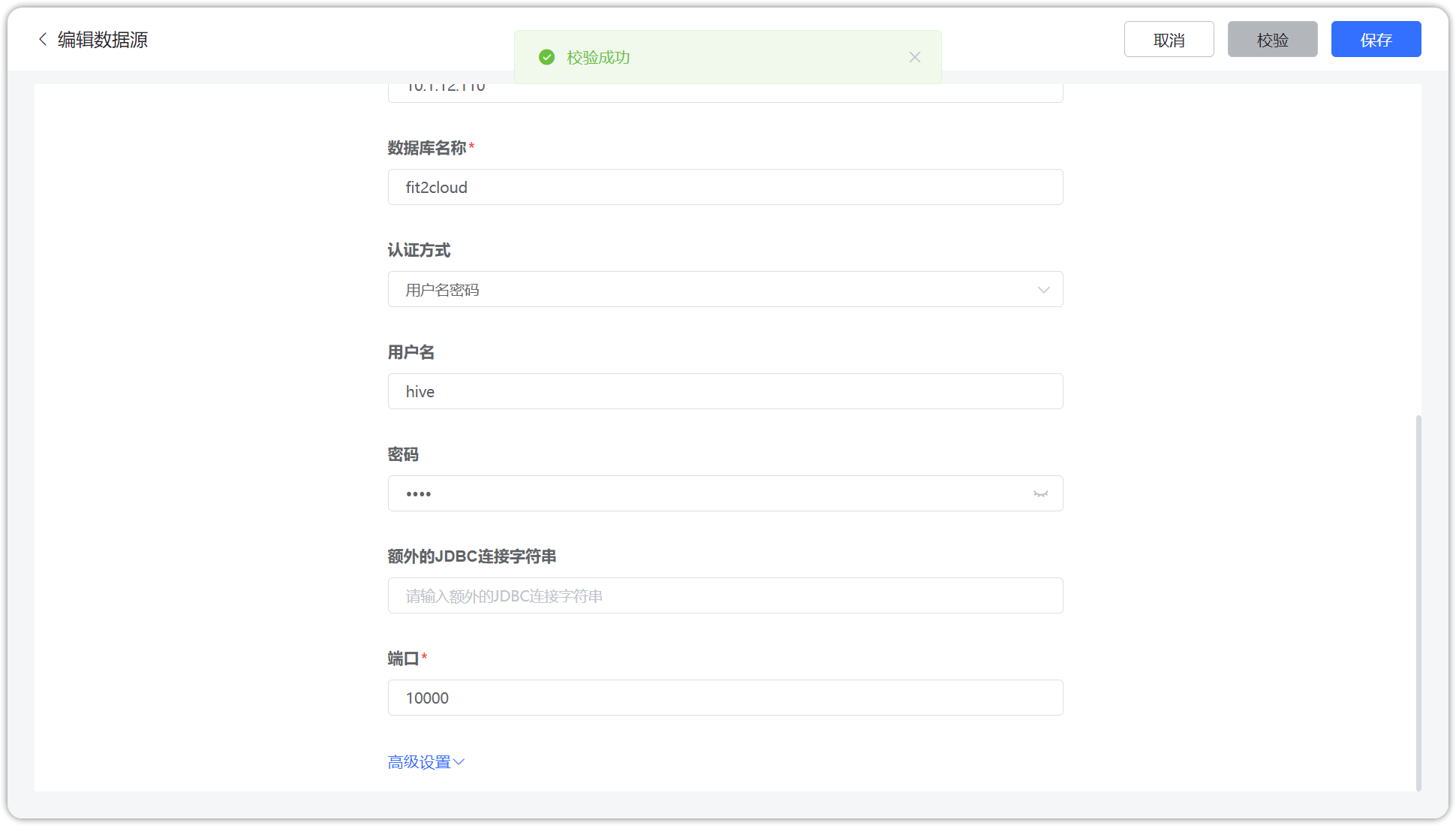Click the chevron on the 认证方式 selector

(x=1043, y=289)
